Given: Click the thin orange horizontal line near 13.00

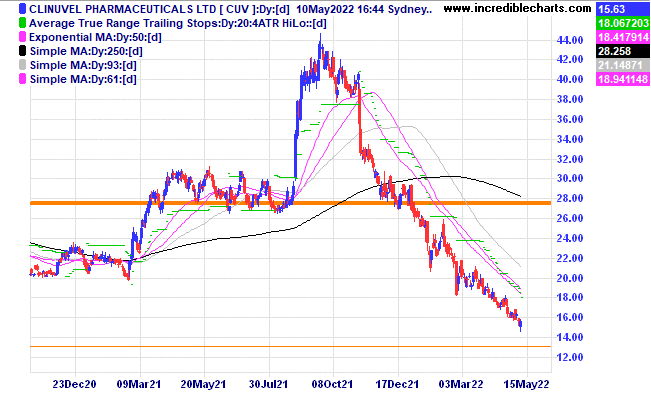Looking at the screenshot, I should coord(291,346).
